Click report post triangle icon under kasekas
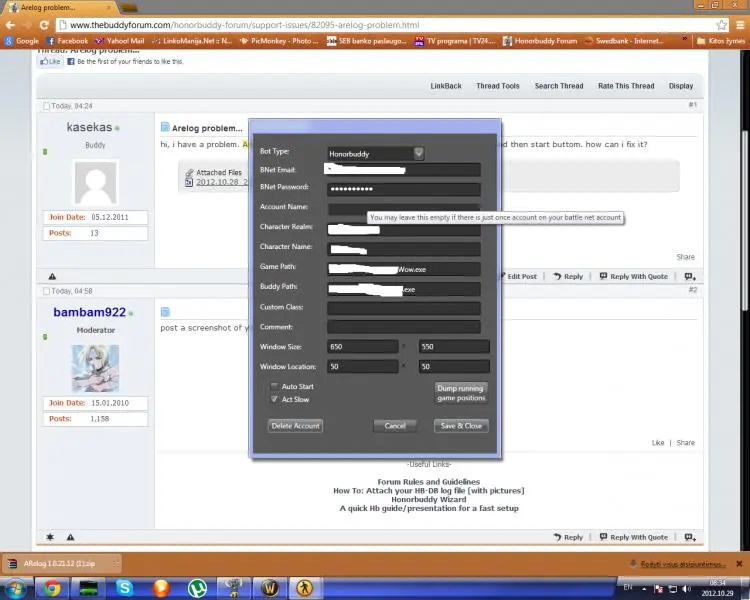The image size is (750, 600). coord(52,276)
